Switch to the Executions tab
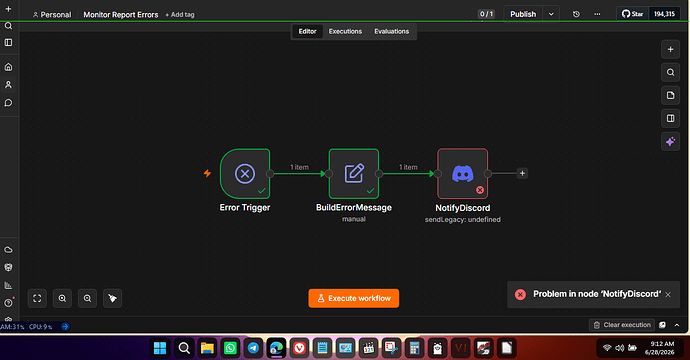Screen dimensions: 690x360 coord(345,31)
